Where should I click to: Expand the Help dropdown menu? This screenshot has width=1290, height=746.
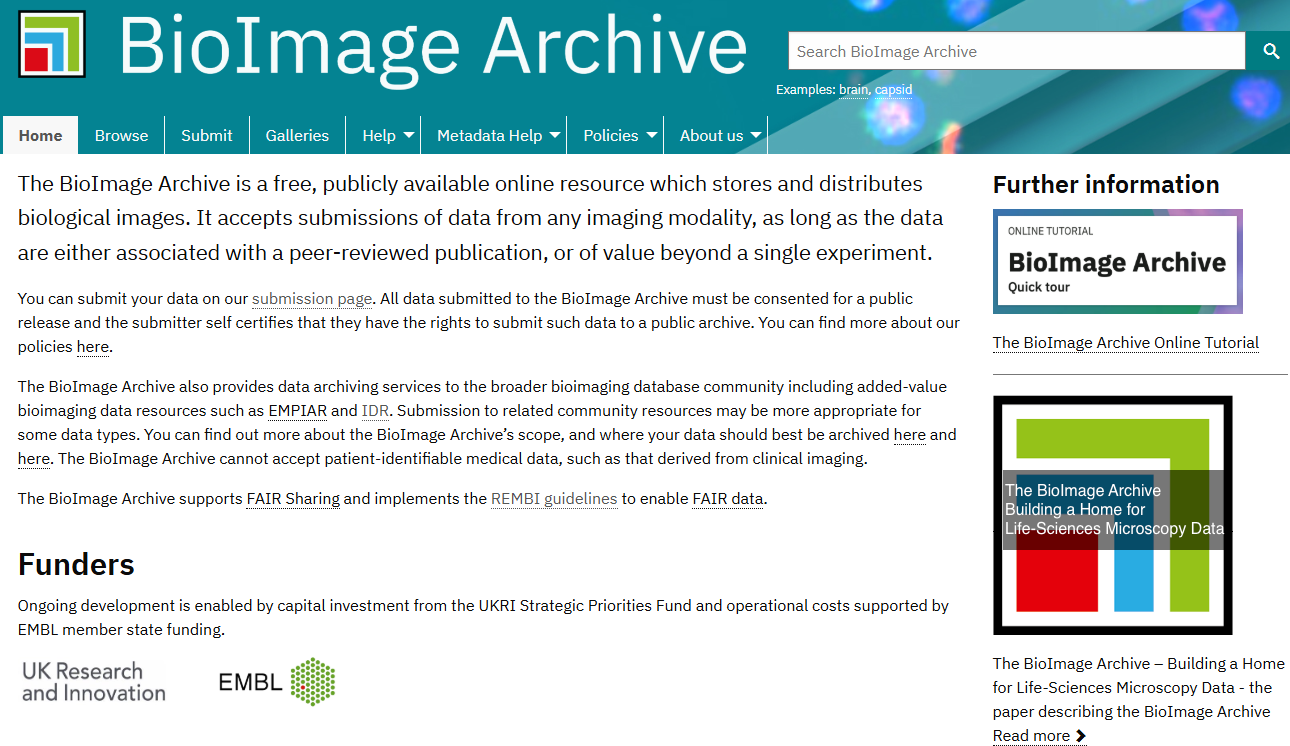(x=383, y=135)
